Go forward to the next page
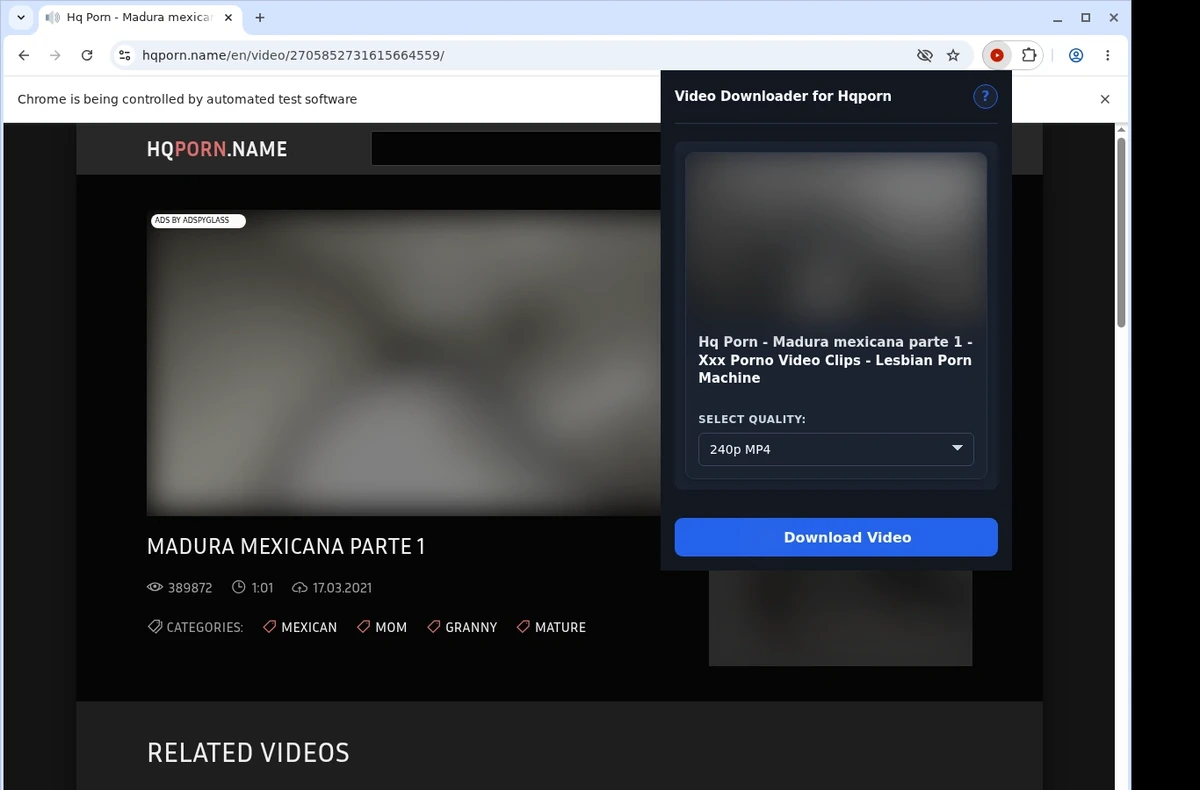Screen dimensions: 1200x790 55,56
